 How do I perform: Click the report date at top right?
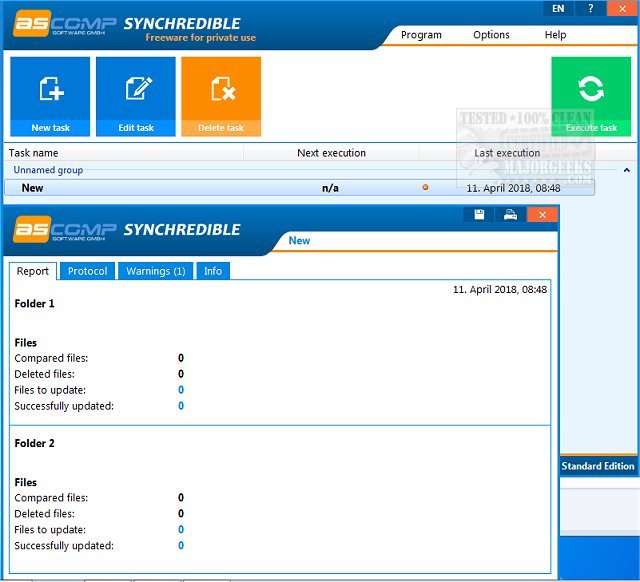(500, 289)
